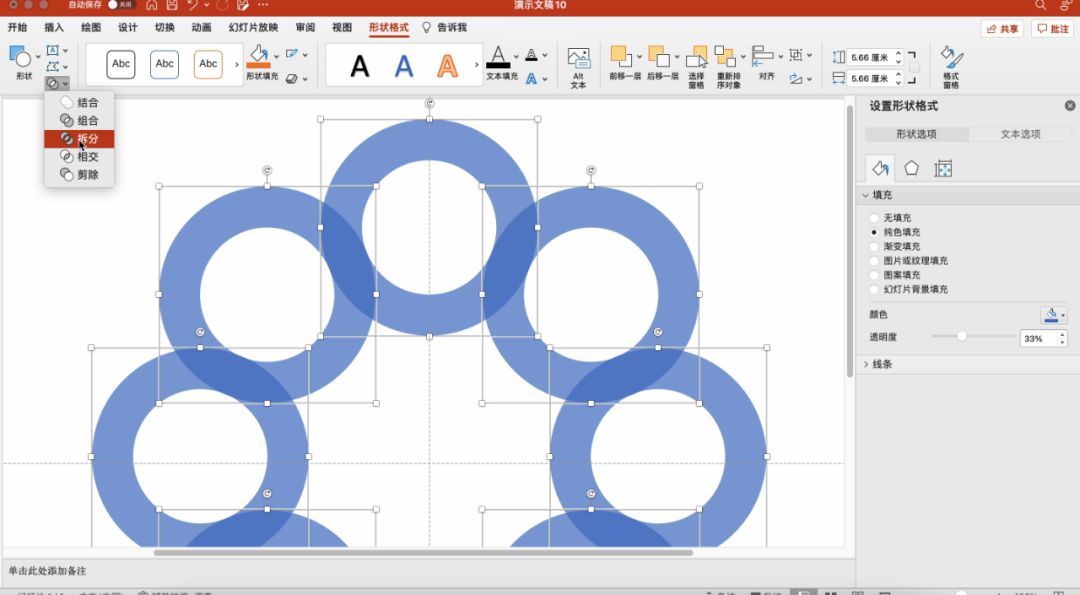Viewport: 1080px width, 595px height.
Task: Apply the black-outline Abc shape style
Action: click(x=121, y=64)
